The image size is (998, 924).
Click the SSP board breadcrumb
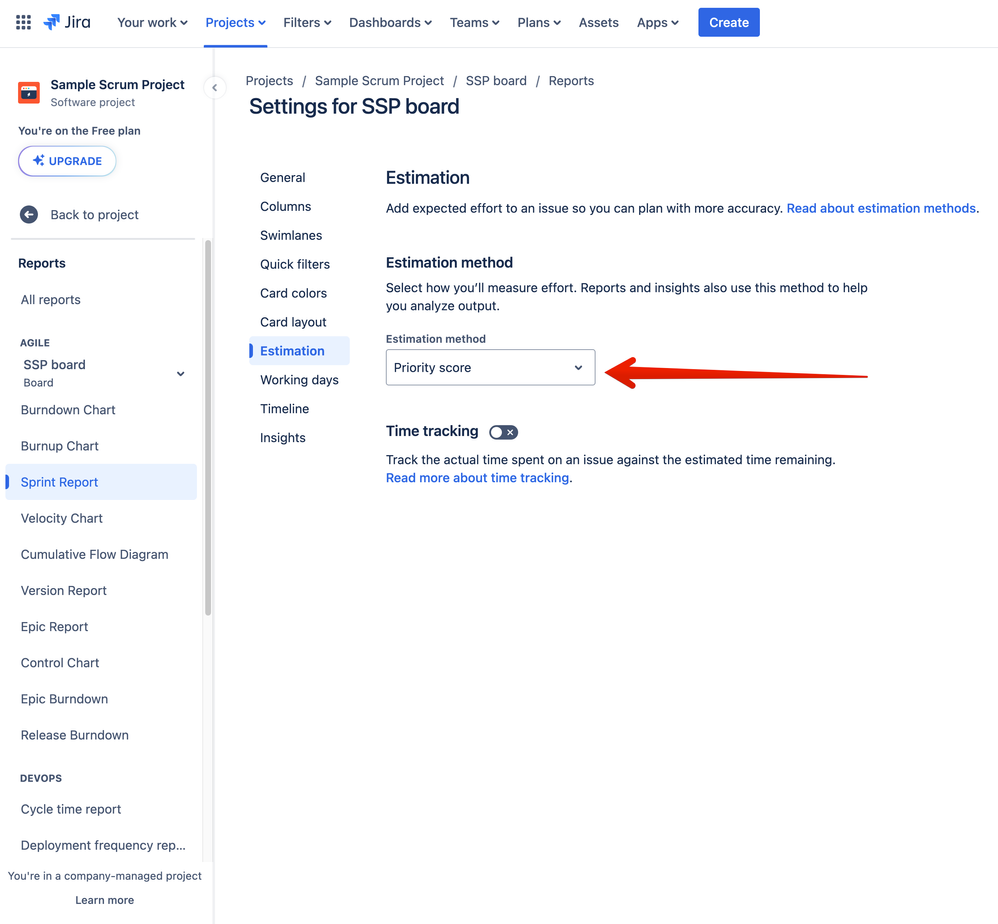pos(496,81)
